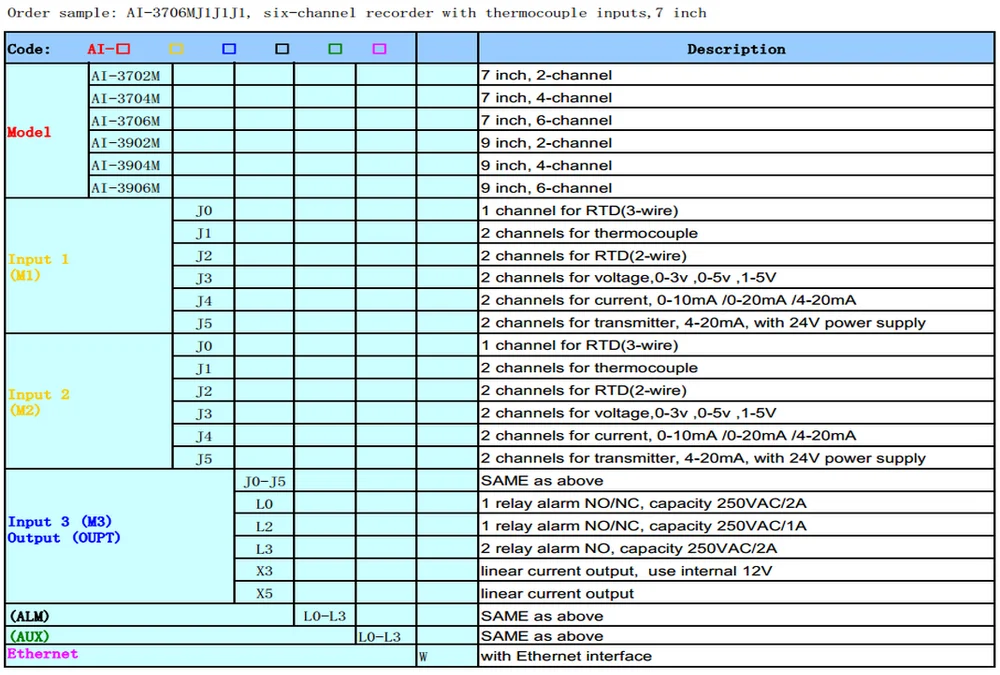Click description '7 inch, 6-channel'

pos(547,121)
